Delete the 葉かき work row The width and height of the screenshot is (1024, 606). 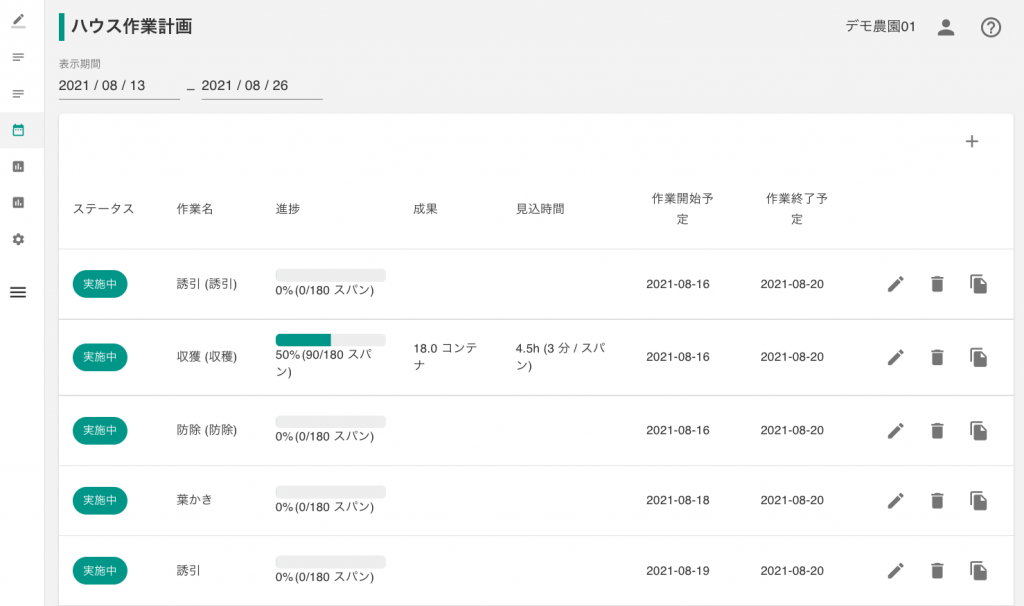coord(937,500)
